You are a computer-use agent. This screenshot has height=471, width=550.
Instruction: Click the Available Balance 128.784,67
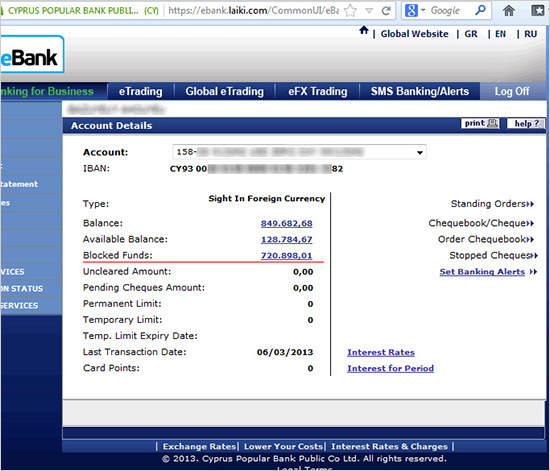[287, 240]
